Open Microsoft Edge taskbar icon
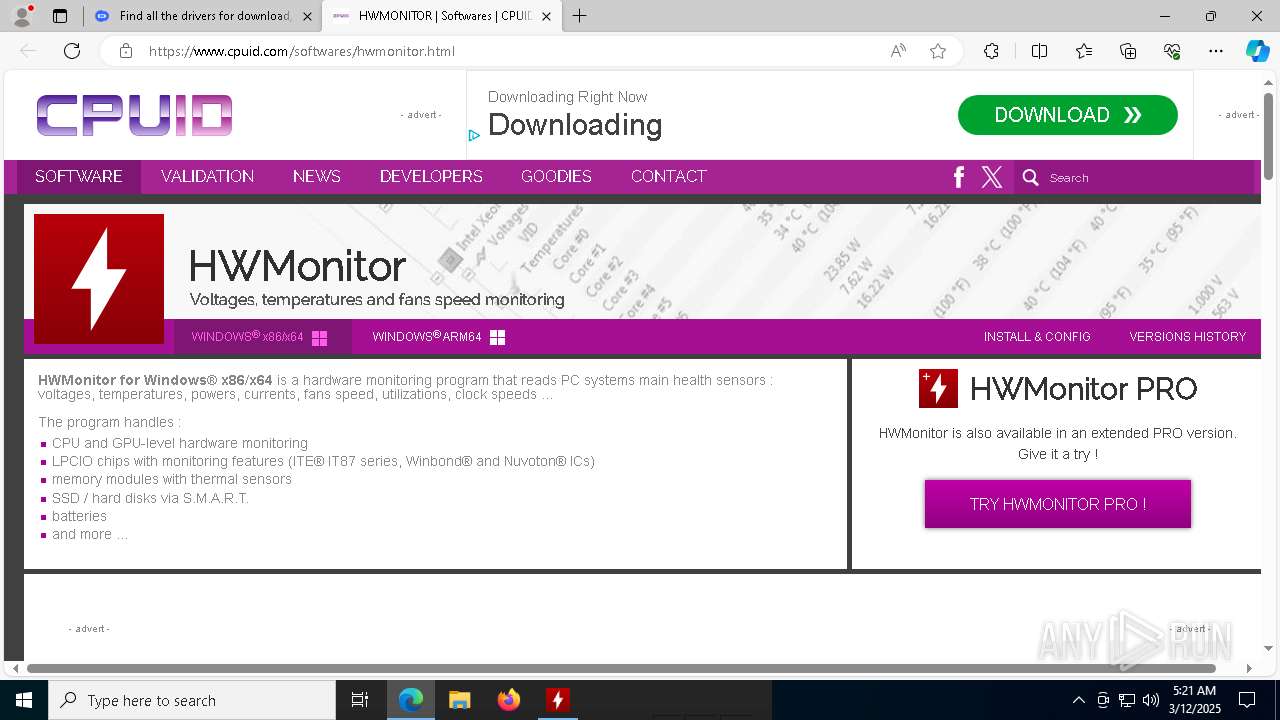Screen dimensions: 1280x720 pyautogui.click(x=411, y=700)
